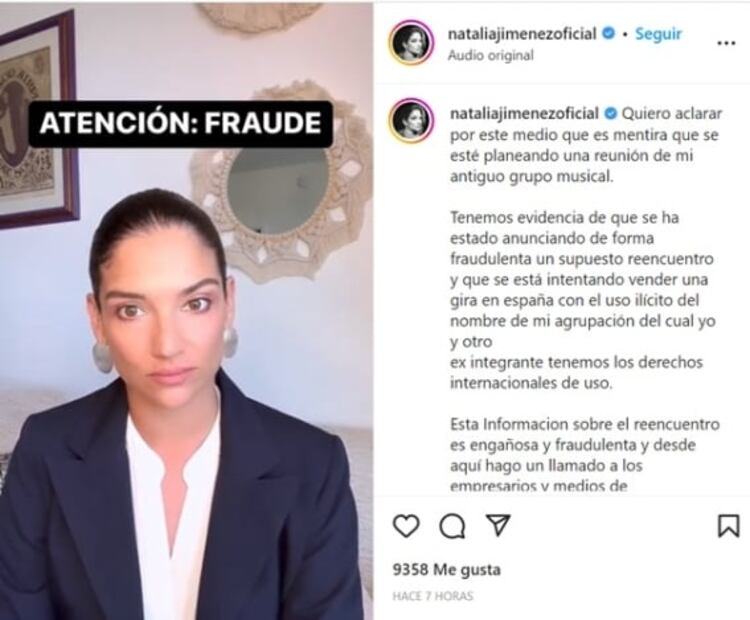Click the ATENCIÓN: FRAUDE overlay text
This screenshot has width=750, height=620.
click(180, 123)
